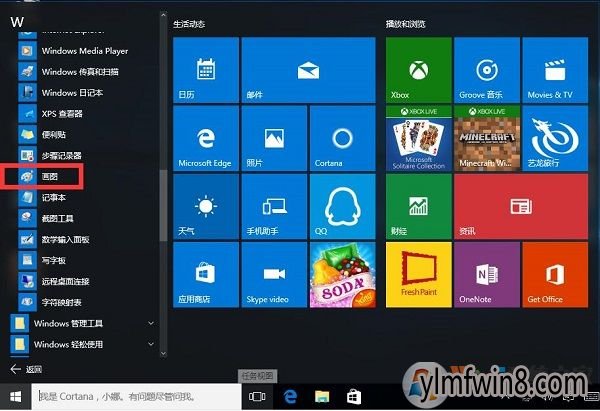Open the Money (财经) tile
This screenshot has width=600, height=411.
(419, 207)
